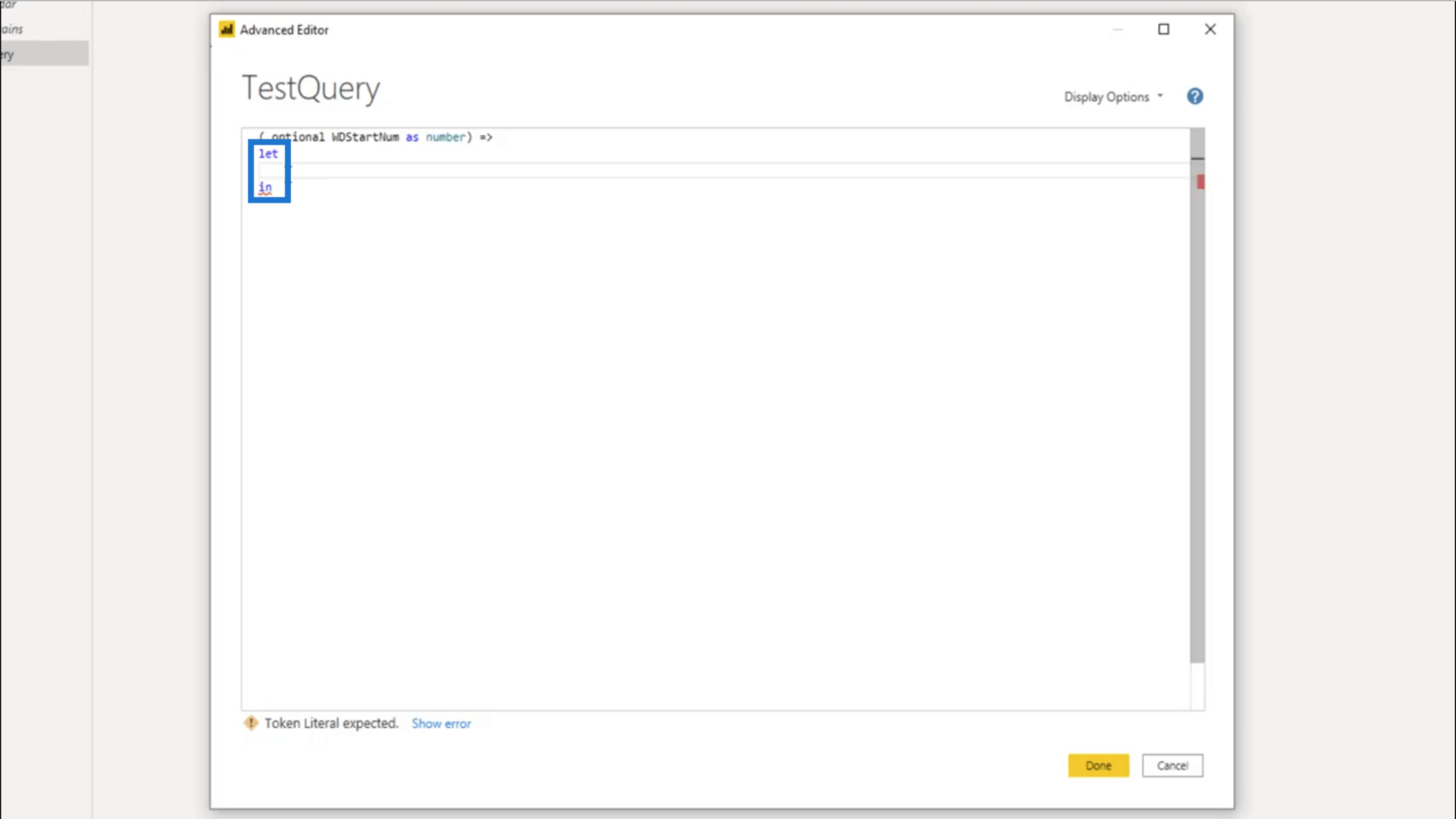Click the Done button
Screen dimensions: 1456x819
(x=1098, y=765)
